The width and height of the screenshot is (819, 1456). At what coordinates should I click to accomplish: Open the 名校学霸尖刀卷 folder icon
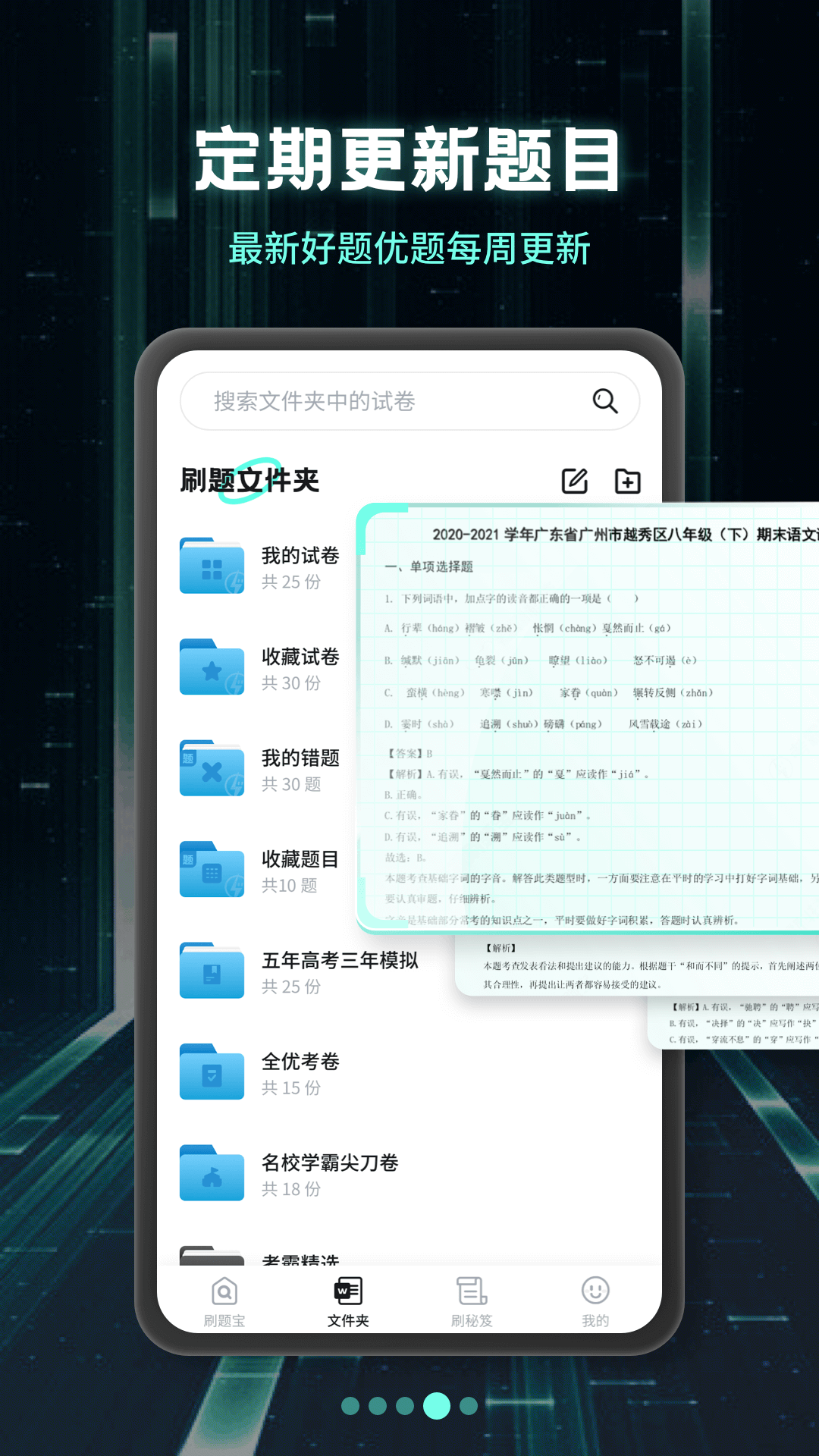click(212, 1174)
